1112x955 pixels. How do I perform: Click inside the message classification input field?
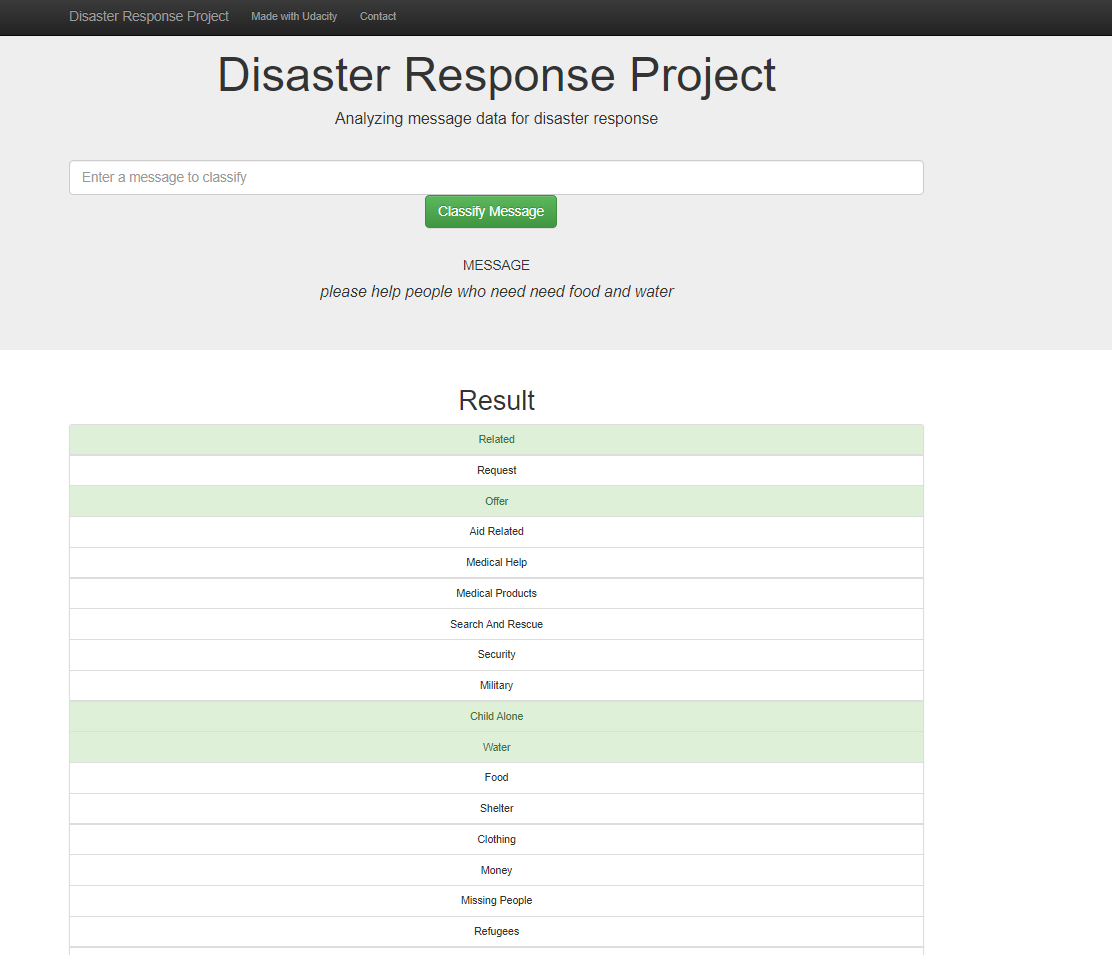pyautogui.click(x=496, y=177)
